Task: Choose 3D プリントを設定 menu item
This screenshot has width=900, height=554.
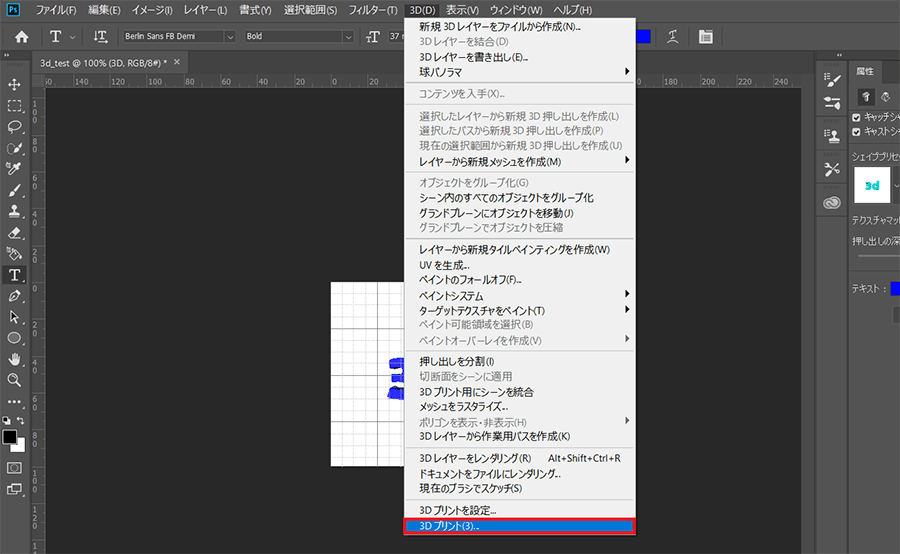Action: coord(520,510)
